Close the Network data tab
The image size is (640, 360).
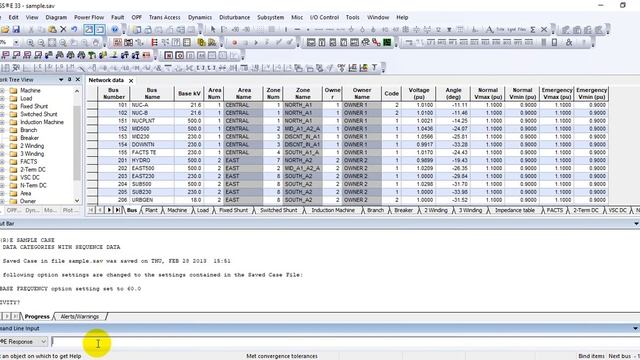tap(131, 81)
